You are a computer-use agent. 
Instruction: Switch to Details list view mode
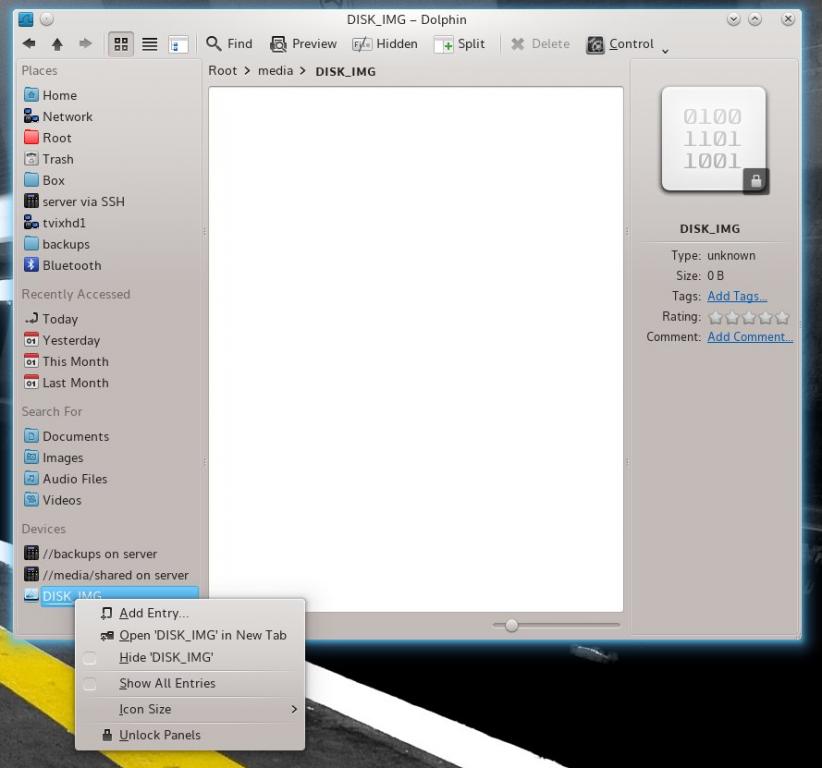coord(149,44)
